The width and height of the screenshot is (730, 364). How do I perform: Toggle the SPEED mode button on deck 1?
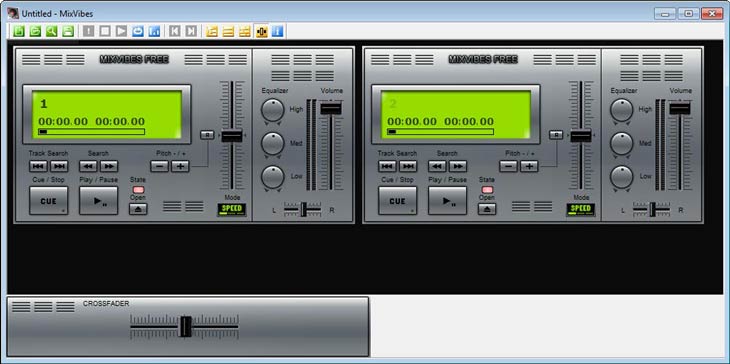(x=231, y=209)
